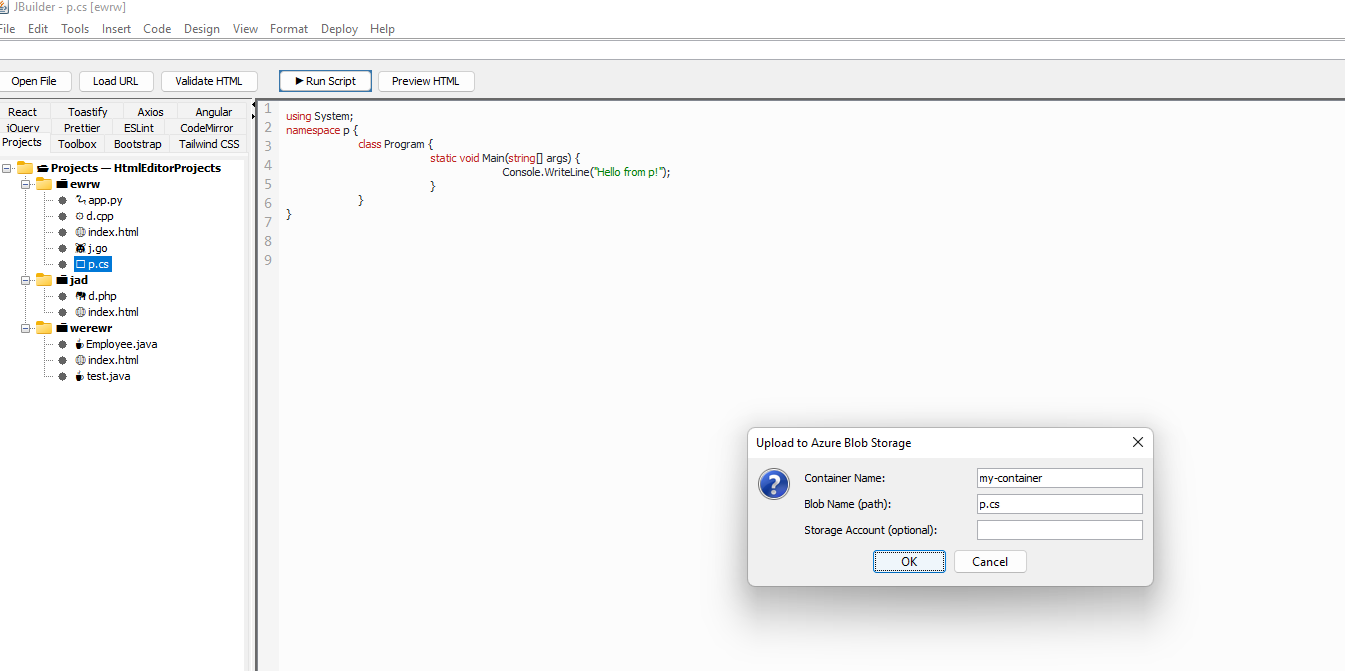This screenshot has width=1345, height=671.
Task: Click the Container Name field
Action: click(x=1059, y=478)
